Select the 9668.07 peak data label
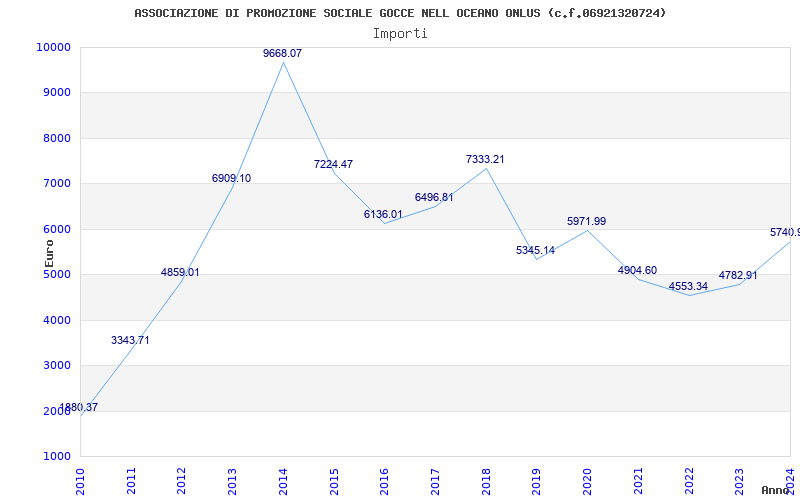 click(x=283, y=53)
